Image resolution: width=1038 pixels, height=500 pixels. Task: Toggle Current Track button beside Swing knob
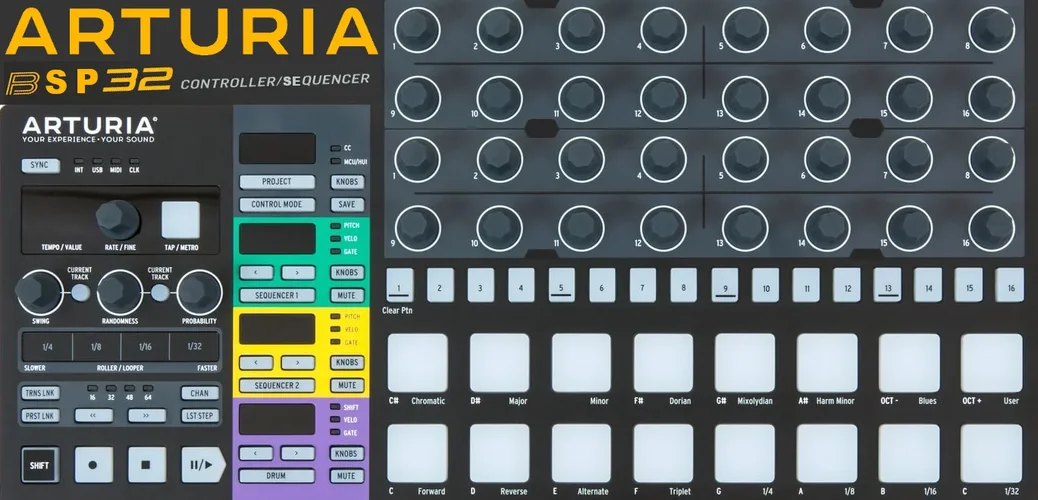coord(80,293)
